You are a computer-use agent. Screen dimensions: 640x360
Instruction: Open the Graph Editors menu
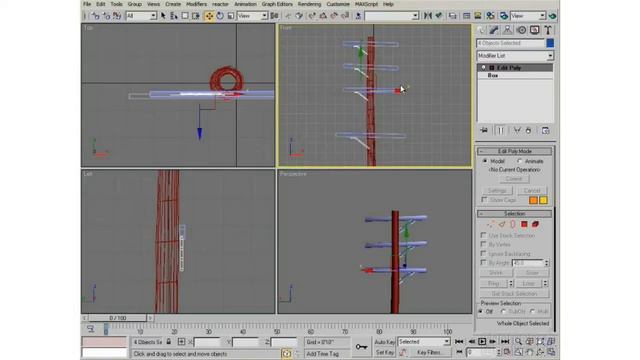[277, 4]
